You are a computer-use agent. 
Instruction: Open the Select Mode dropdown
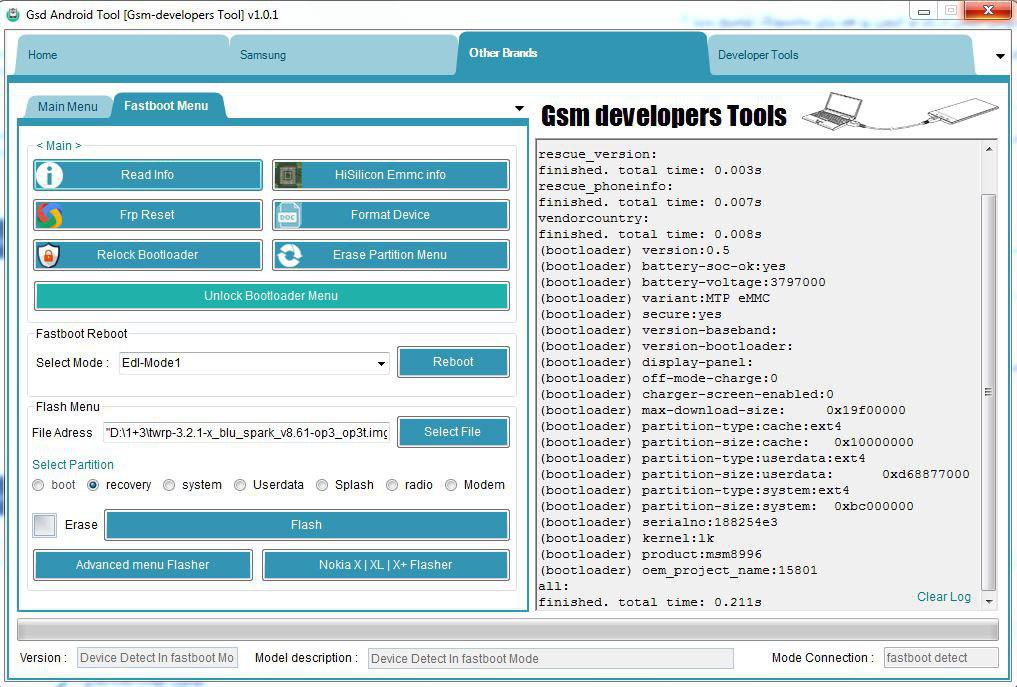381,363
